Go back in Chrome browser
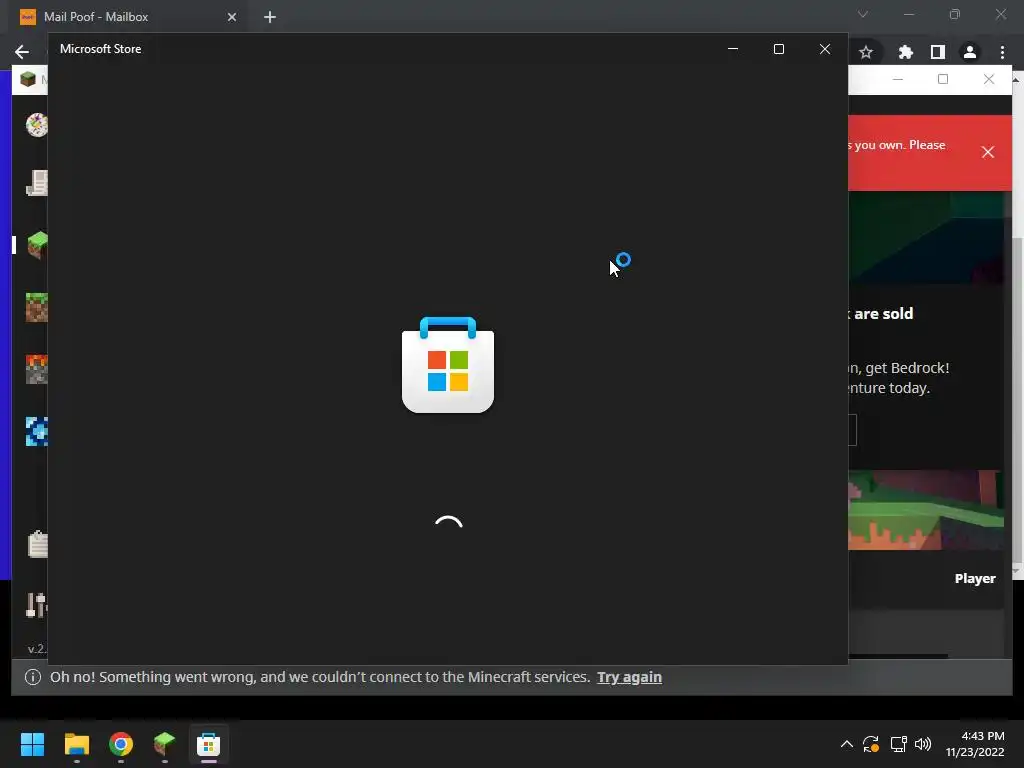The image size is (1024, 768). point(22,52)
